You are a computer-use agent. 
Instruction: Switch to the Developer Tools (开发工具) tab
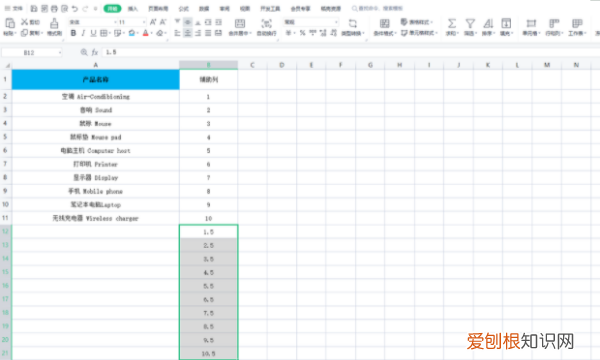coord(270,8)
